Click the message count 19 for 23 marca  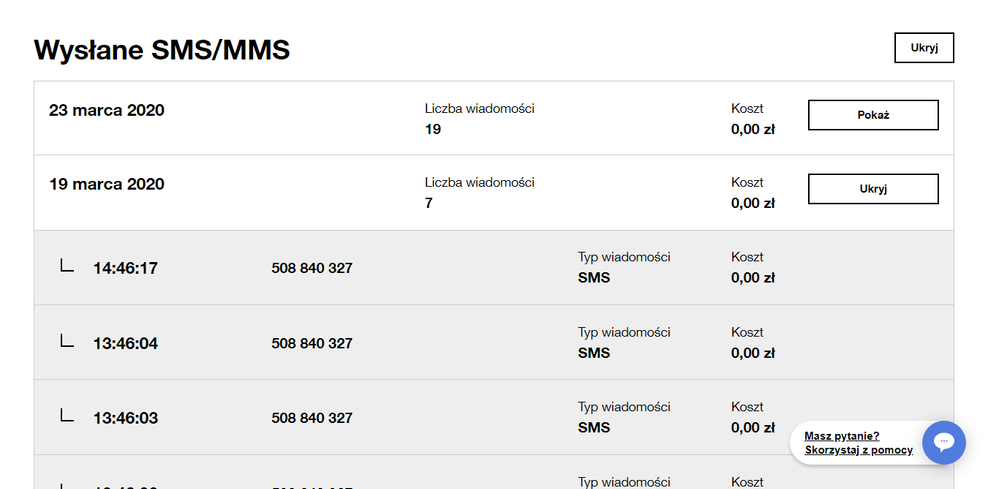click(x=433, y=129)
